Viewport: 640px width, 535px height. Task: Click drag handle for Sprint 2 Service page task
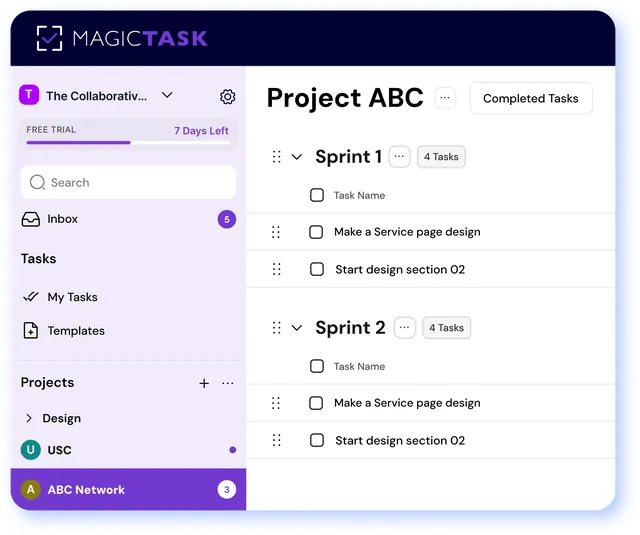276,403
